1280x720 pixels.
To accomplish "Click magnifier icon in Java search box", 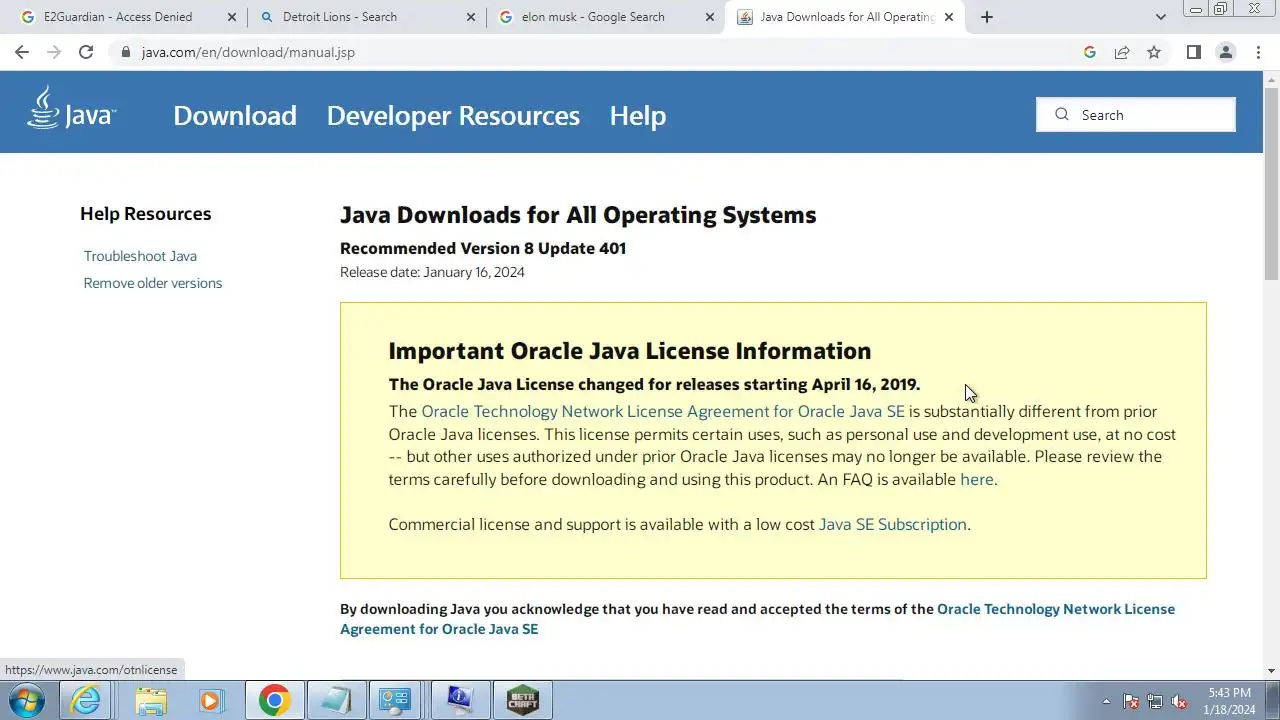I will 1062,114.
